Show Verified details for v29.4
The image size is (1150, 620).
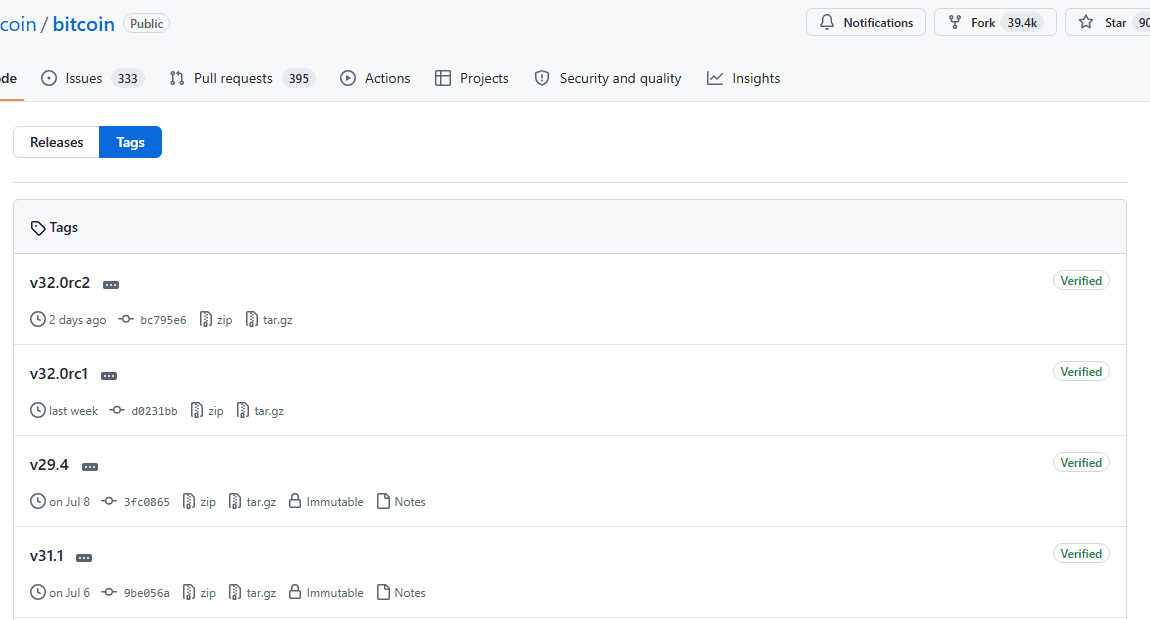pyautogui.click(x=1081, y=463)
